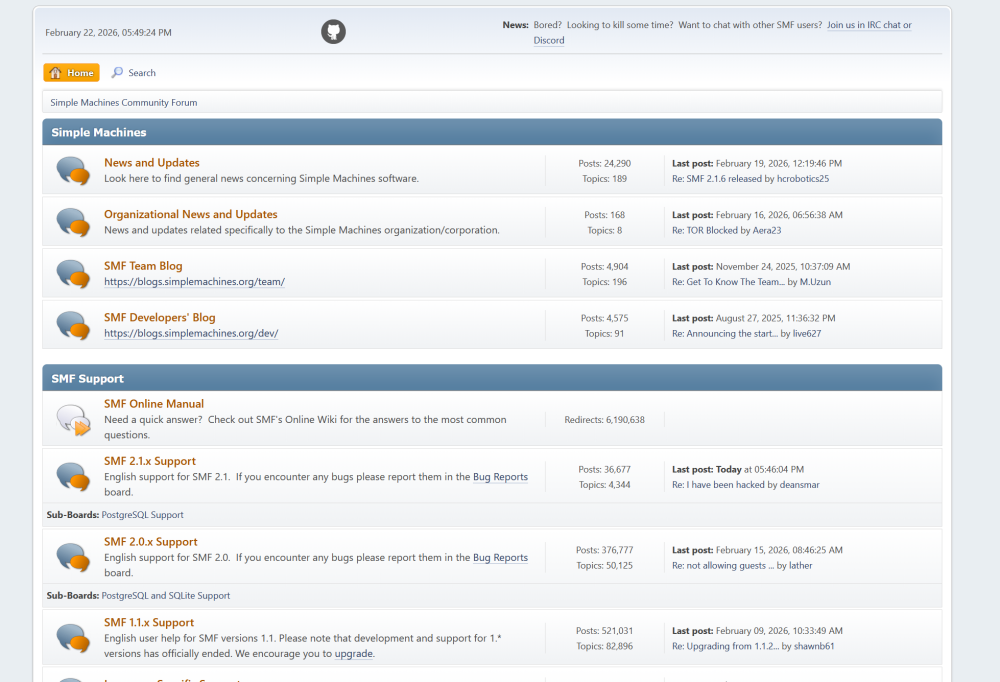Open last post Re: Upgrading from 1.1.2...
This screenshot has width=1000, height=682.
[726, 646]
